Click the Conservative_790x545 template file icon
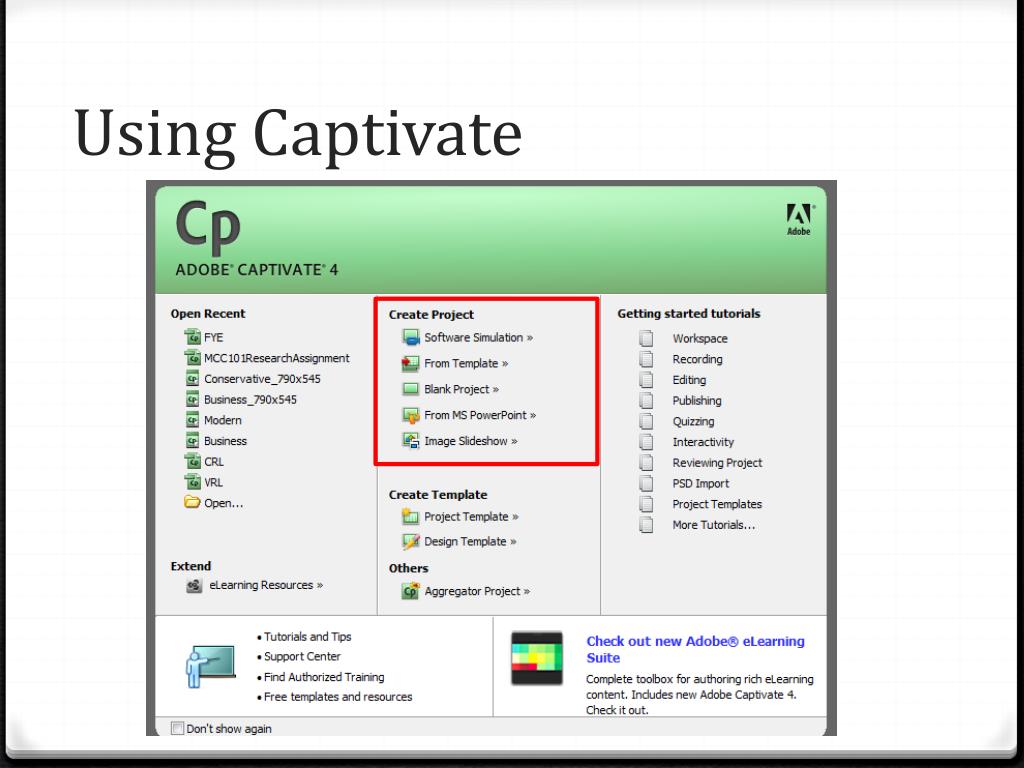Image resolution: width=1024 pixels, height=768 pixels. click(193, 379)
